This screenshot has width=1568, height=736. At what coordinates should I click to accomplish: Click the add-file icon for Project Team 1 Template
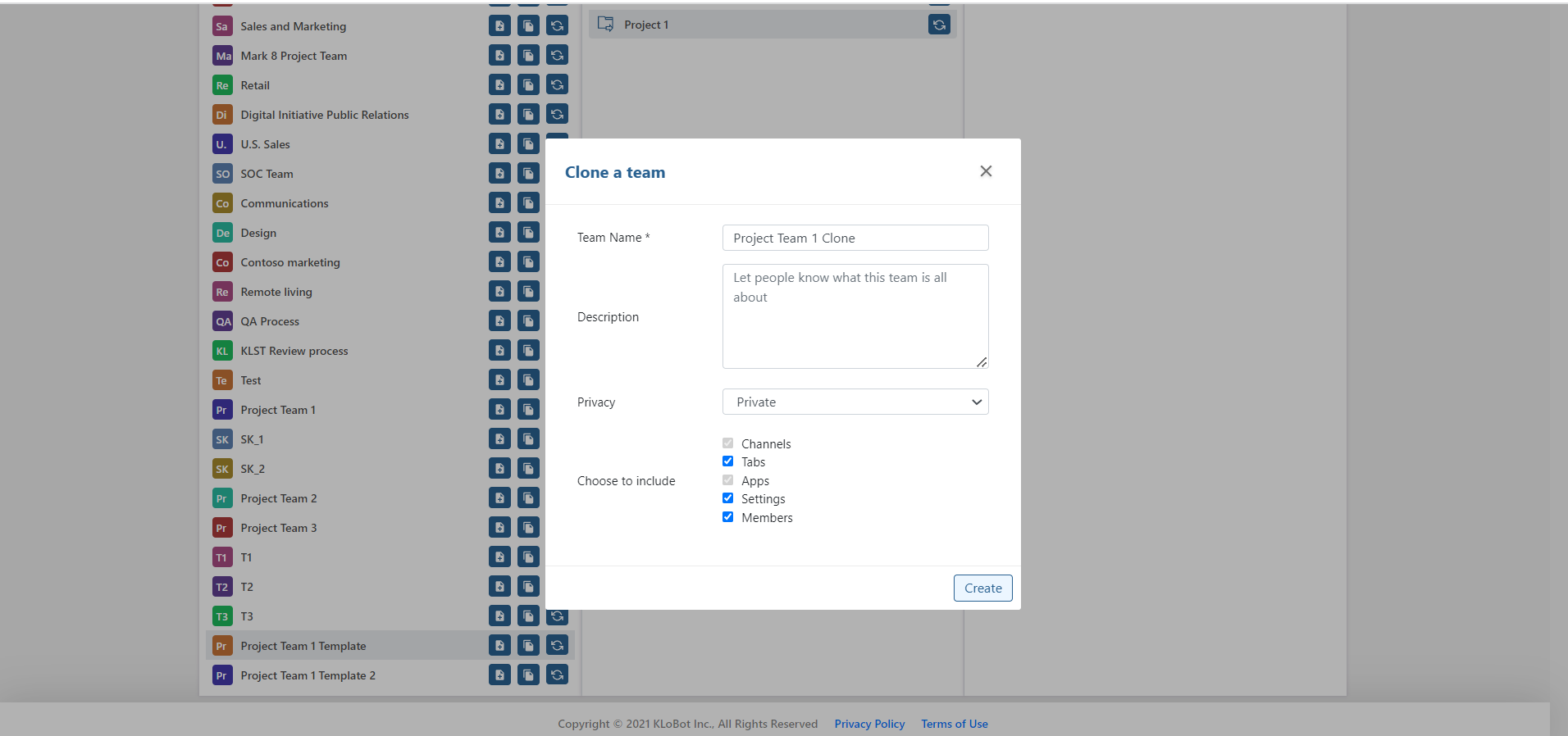coord(499,646)
